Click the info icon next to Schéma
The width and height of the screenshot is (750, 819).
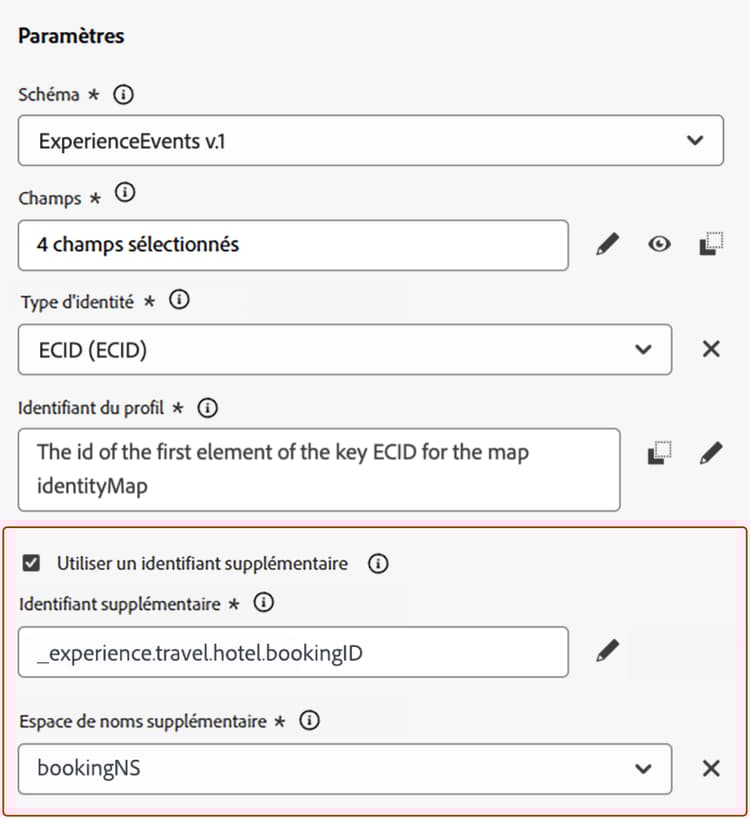[x=123, y=96]
